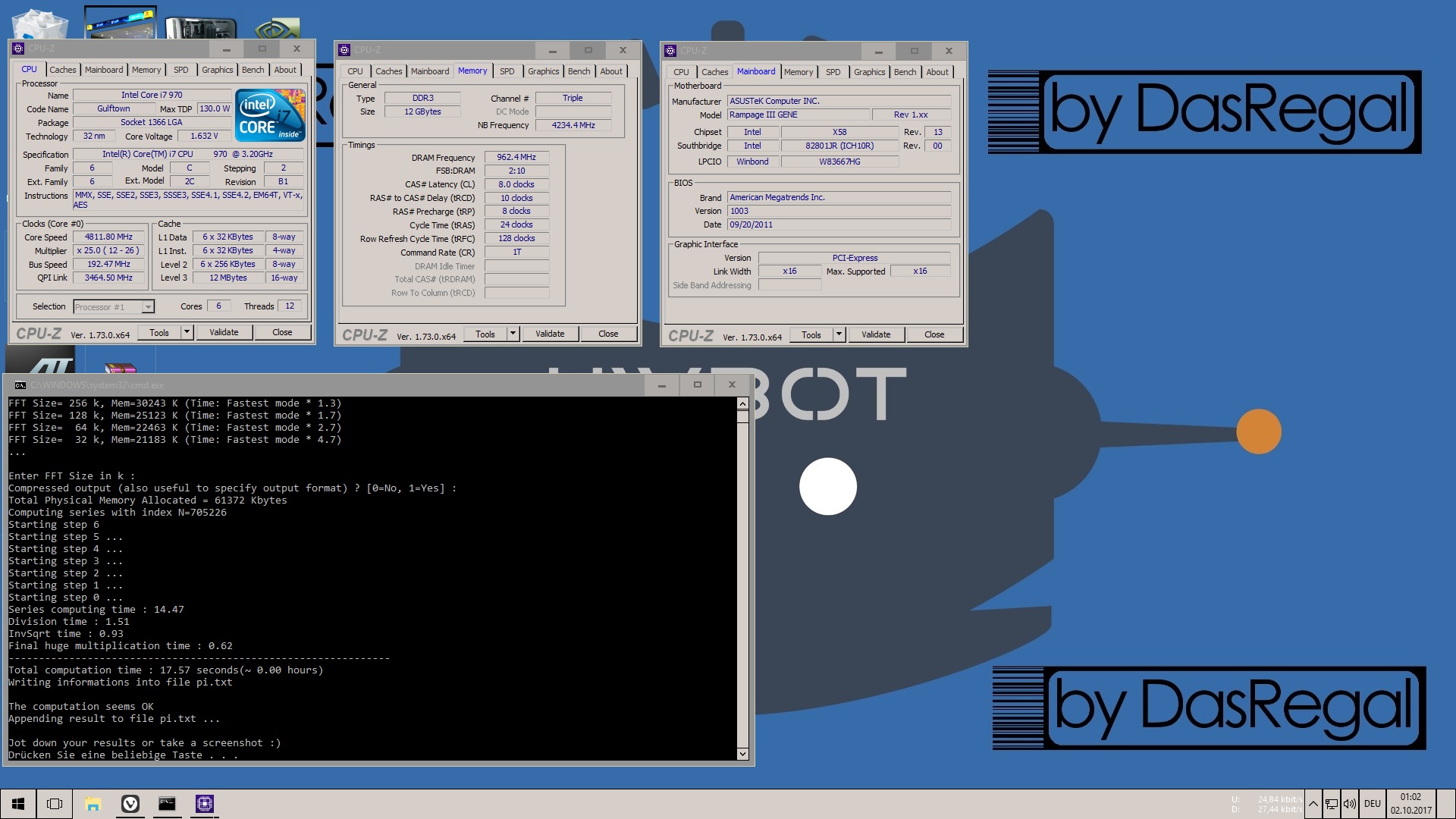The image size is (1456, 819).
Task: Click Code Name field Gulftown
Action: coord(114,108)
